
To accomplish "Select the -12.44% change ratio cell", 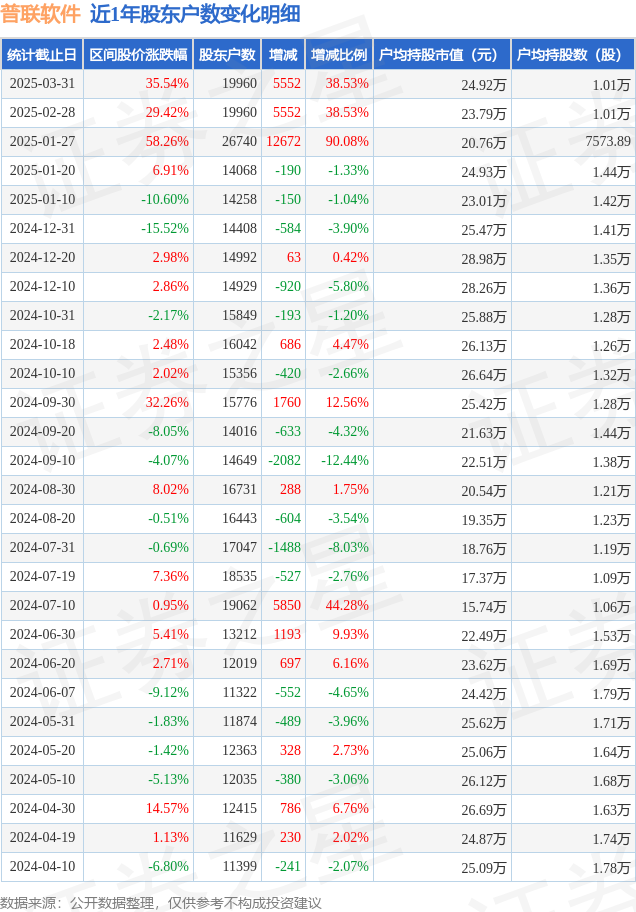I will (x=345, y=461).
